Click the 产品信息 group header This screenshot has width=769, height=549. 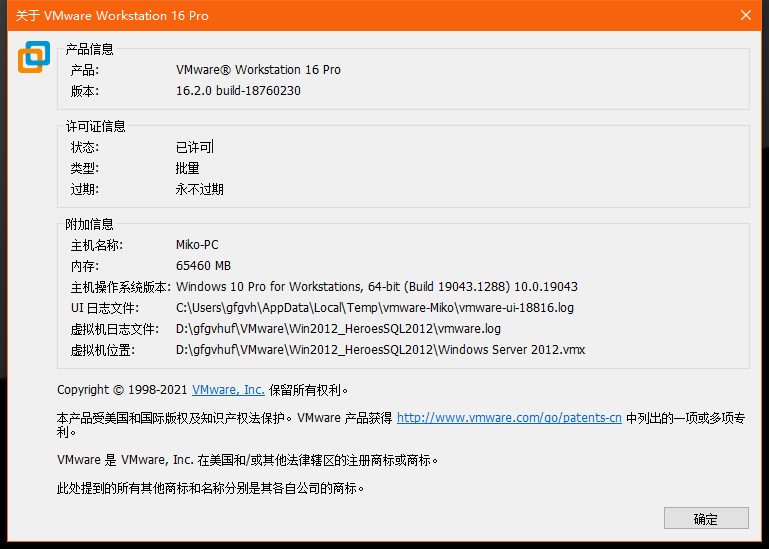pyautogui.click(x=90, y=49)
